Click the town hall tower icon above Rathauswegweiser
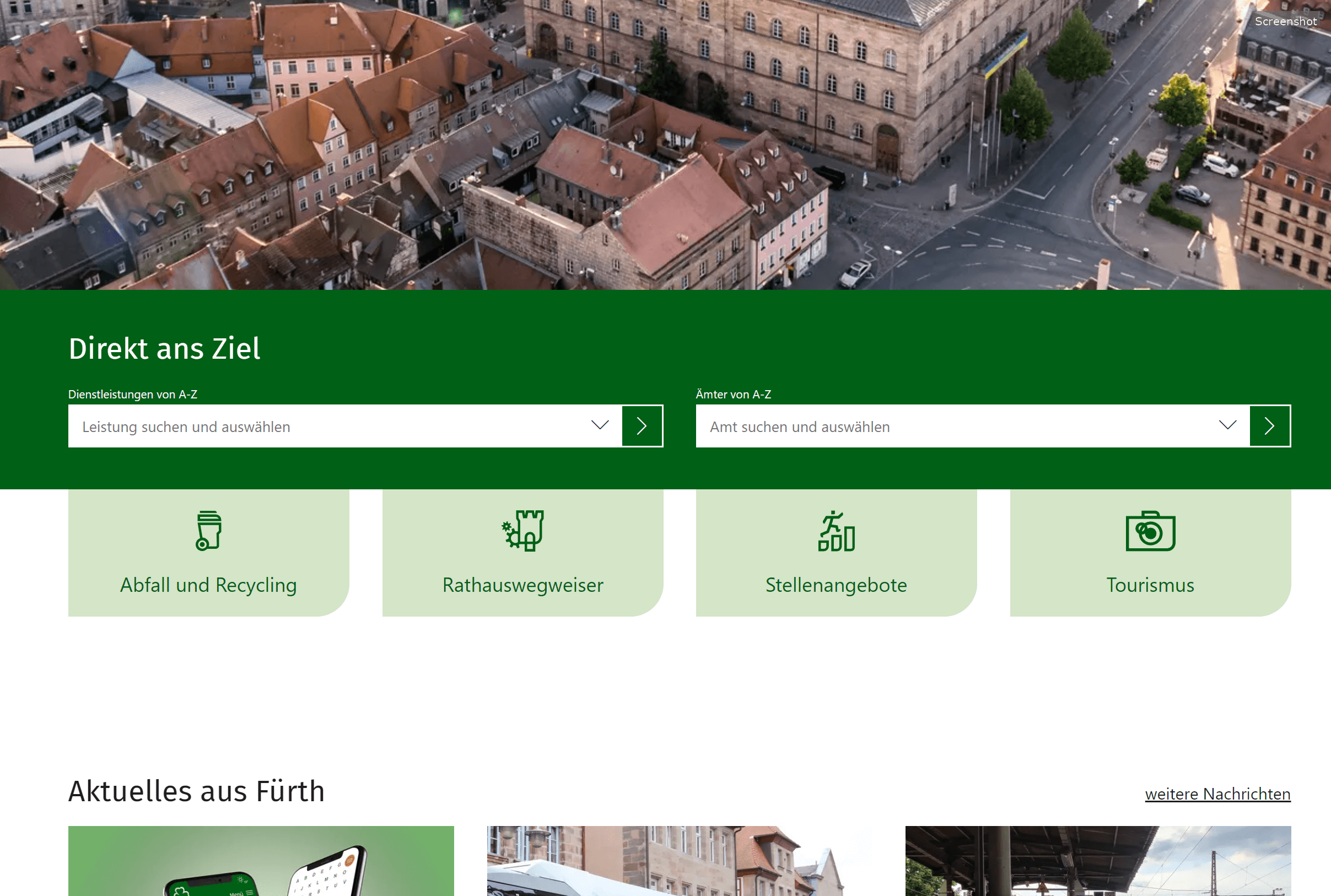 [522, 530]
